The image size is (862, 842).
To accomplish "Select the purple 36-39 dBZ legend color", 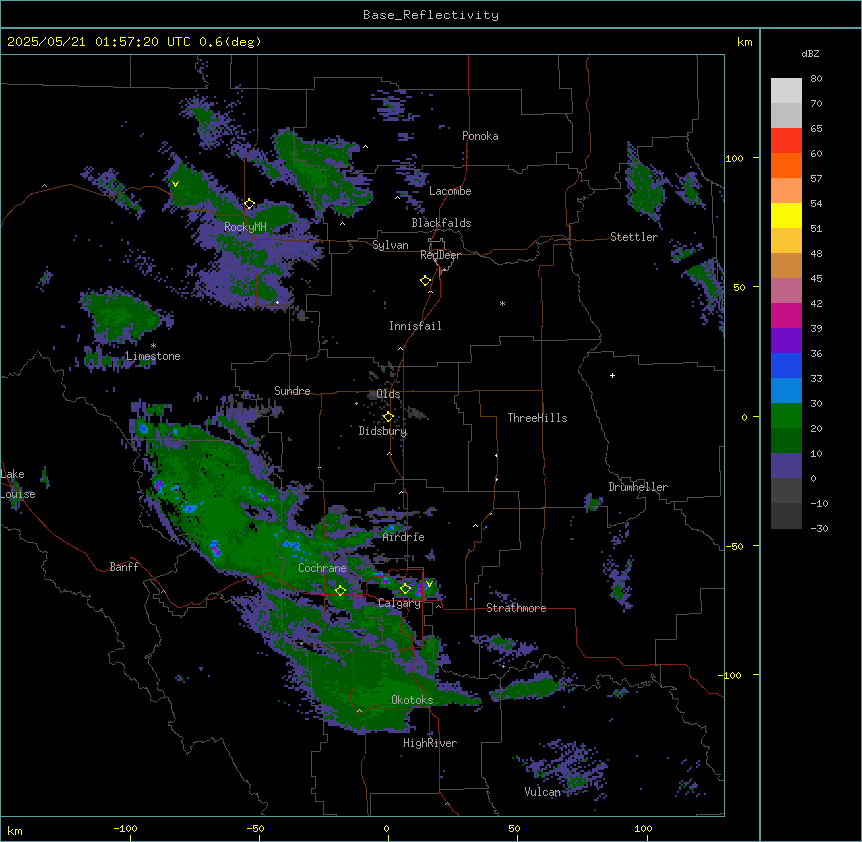I will pos(786,341).
